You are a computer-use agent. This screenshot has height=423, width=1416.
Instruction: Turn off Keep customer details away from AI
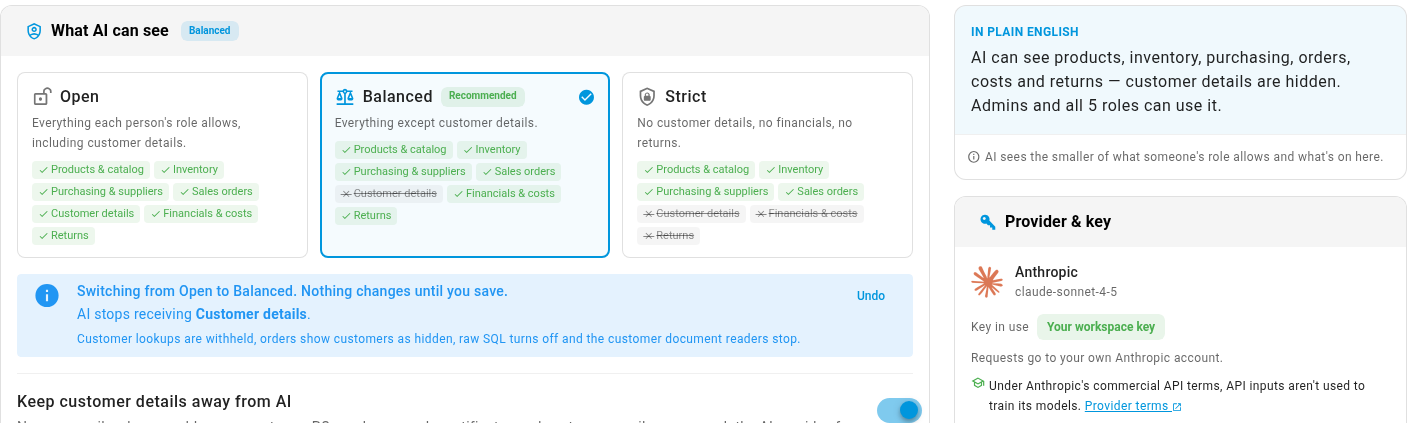(x=899, y=410)
